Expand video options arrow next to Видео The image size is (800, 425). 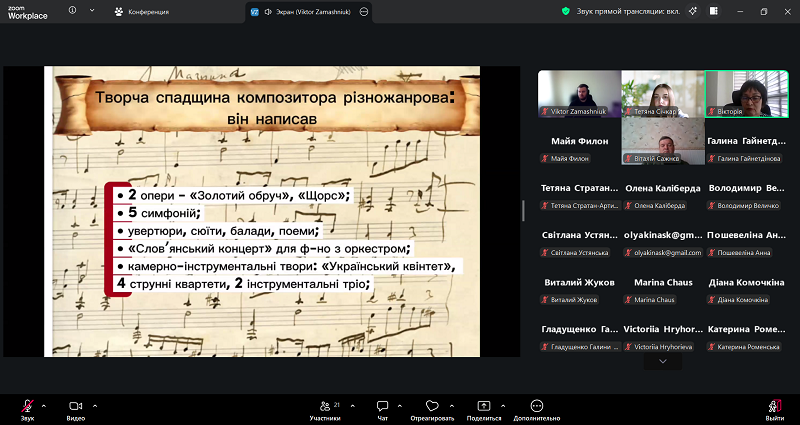tap(94, 404)
